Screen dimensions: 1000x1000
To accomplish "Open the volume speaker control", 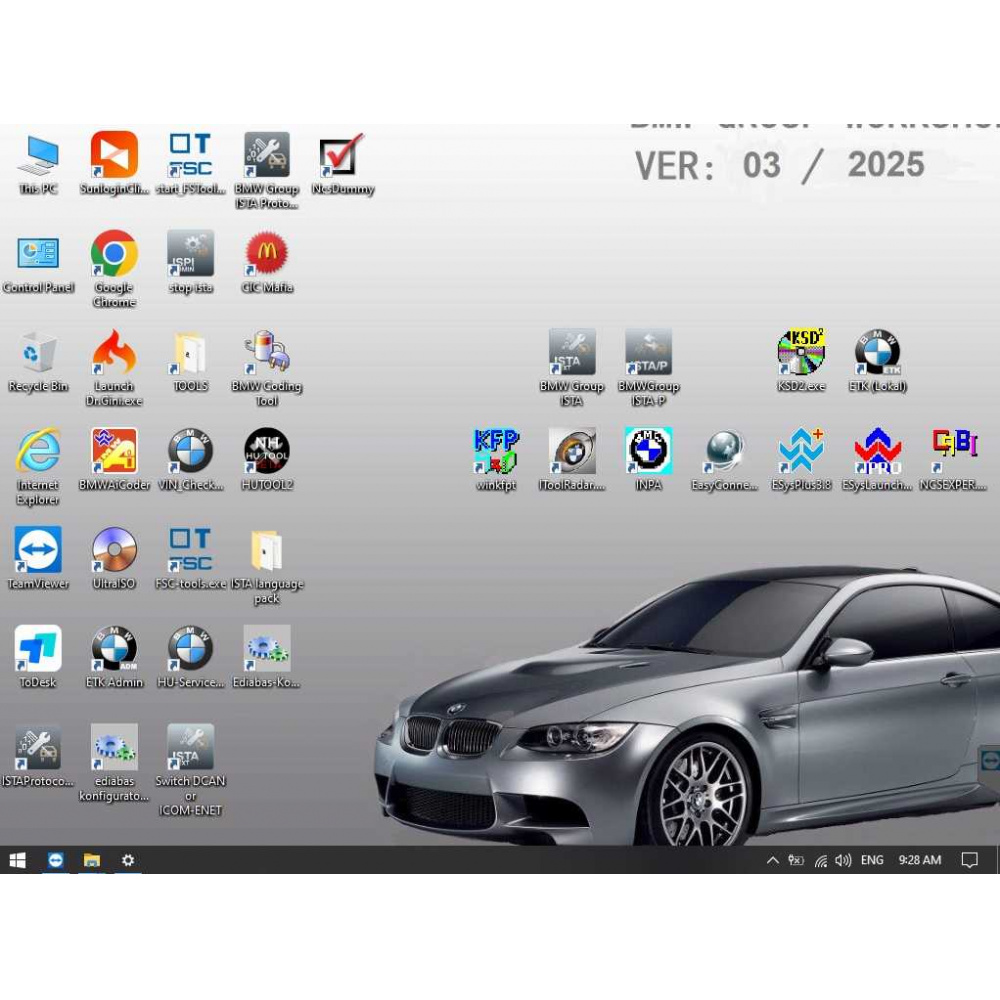I will (843, 860).
